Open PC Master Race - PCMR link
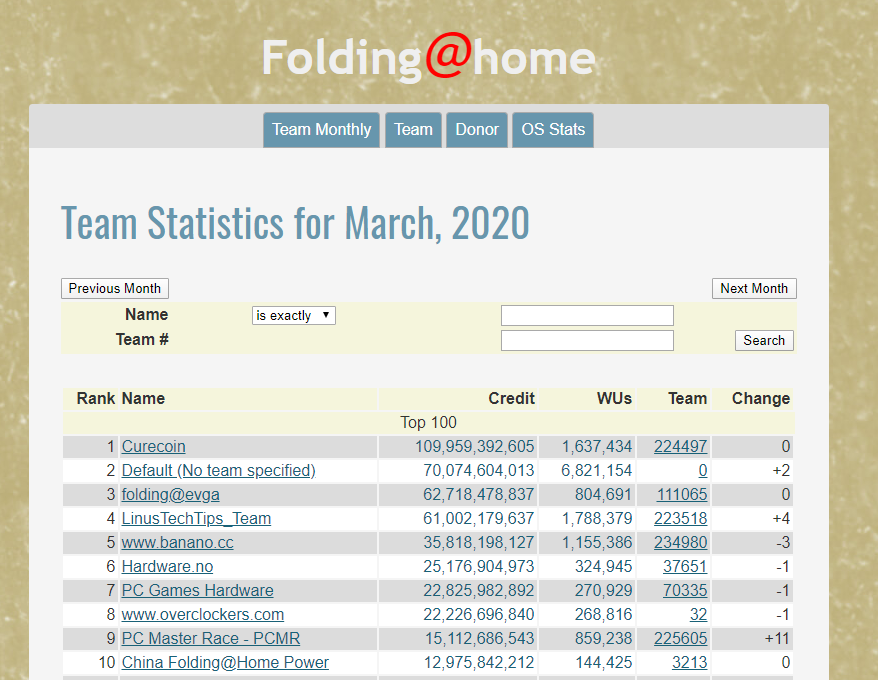Screen dimensions: 878x680 click(x=210, y=639)
